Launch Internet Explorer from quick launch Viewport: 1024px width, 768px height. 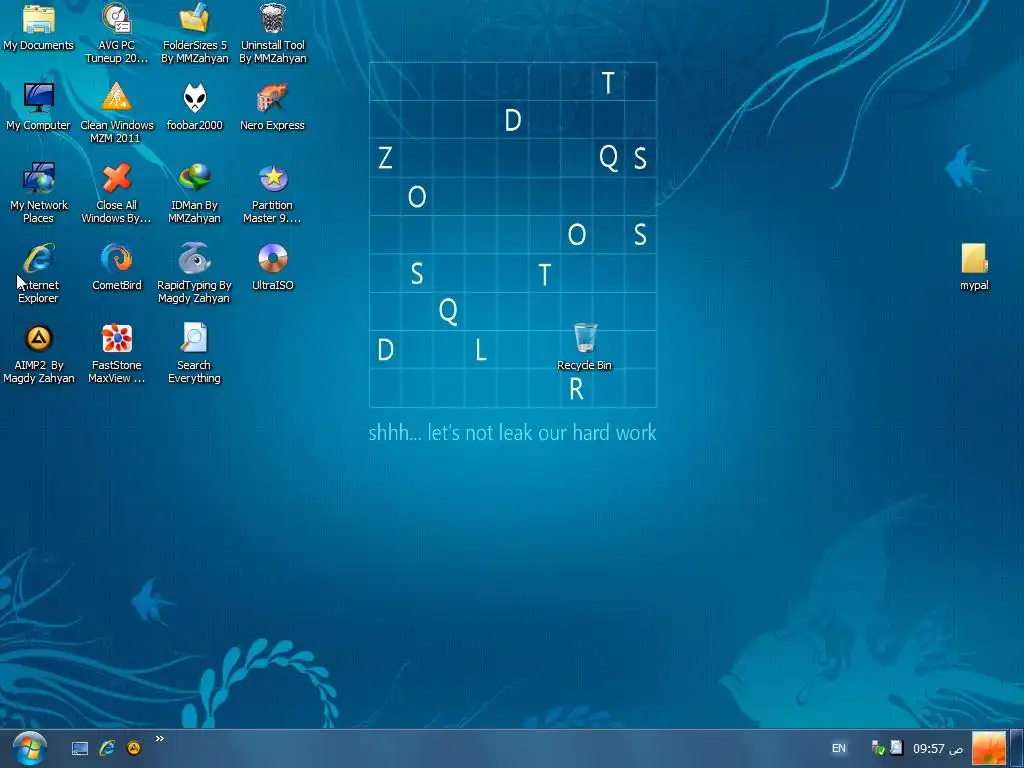pos(107,748)
